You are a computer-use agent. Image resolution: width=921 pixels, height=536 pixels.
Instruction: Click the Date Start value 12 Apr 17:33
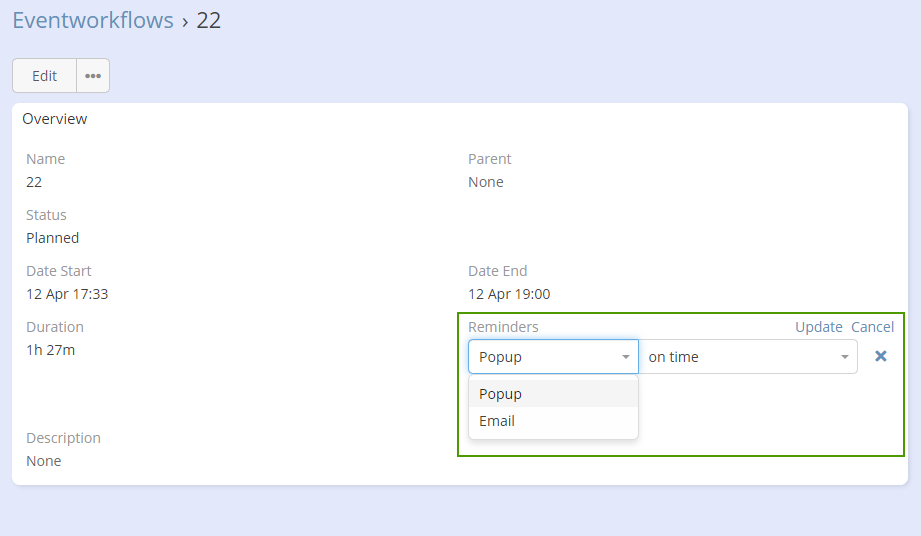67,294
